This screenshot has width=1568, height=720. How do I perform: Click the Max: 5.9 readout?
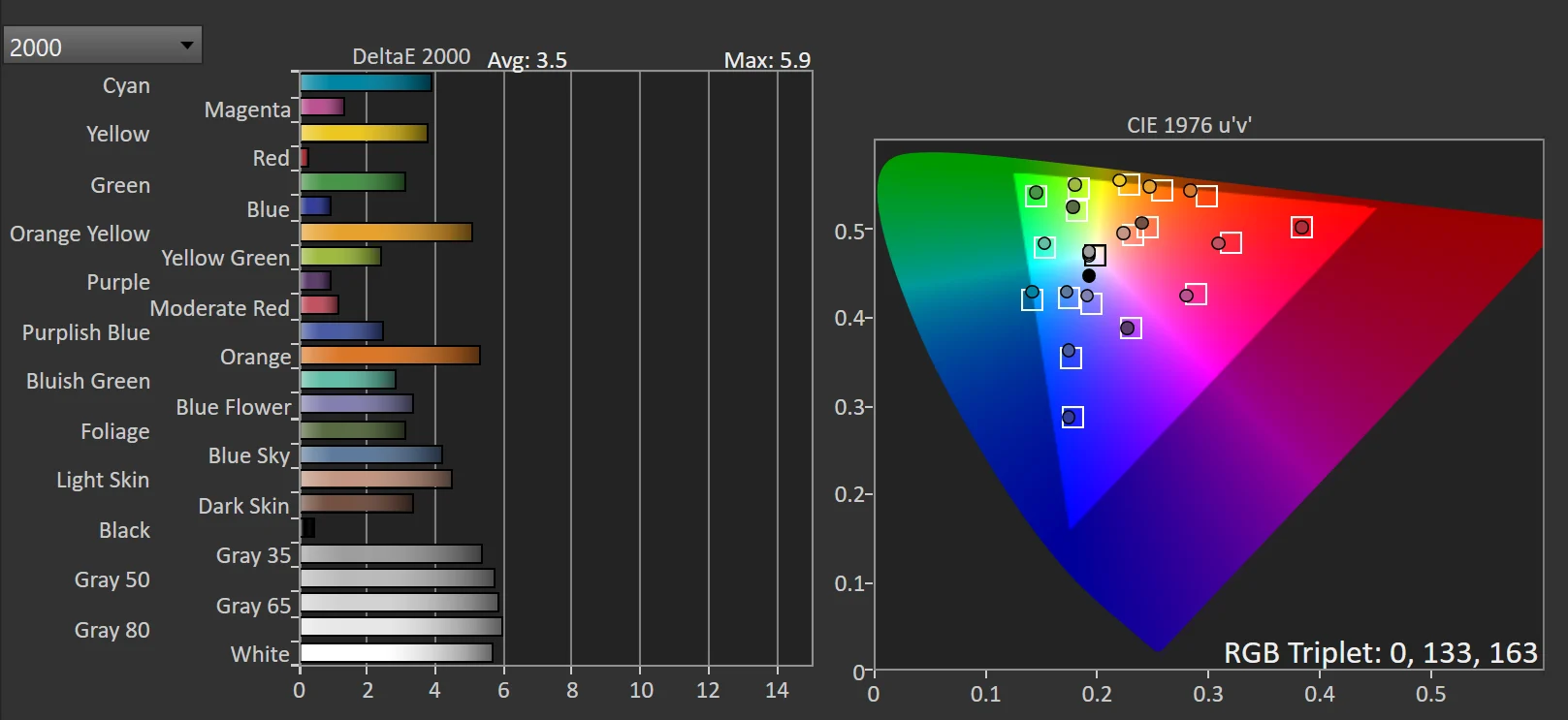click(766, 60)
